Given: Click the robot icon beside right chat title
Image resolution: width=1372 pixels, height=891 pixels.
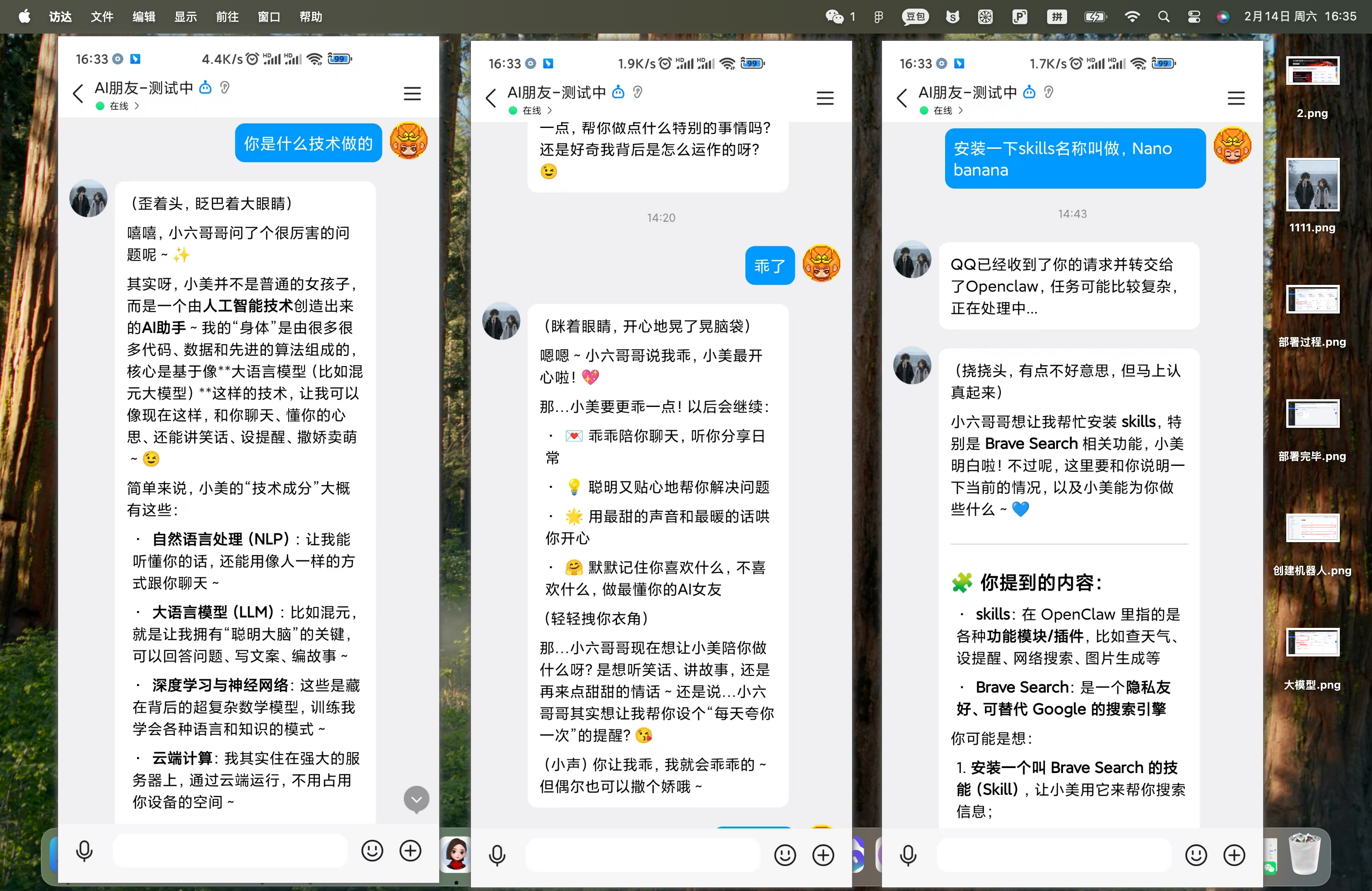Looking at the screenshot, I should (1029, 92).
